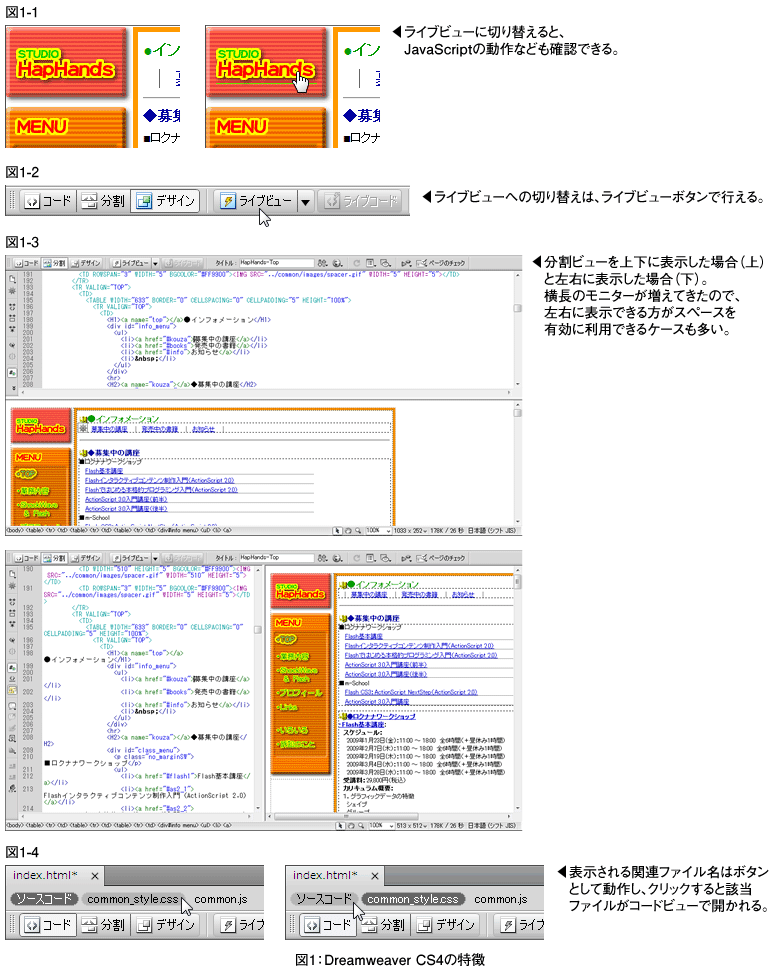The width and height of the screenshot is (780, 970).
Task: Select <body> in upper window tag selector
Action: coord(15,531)
